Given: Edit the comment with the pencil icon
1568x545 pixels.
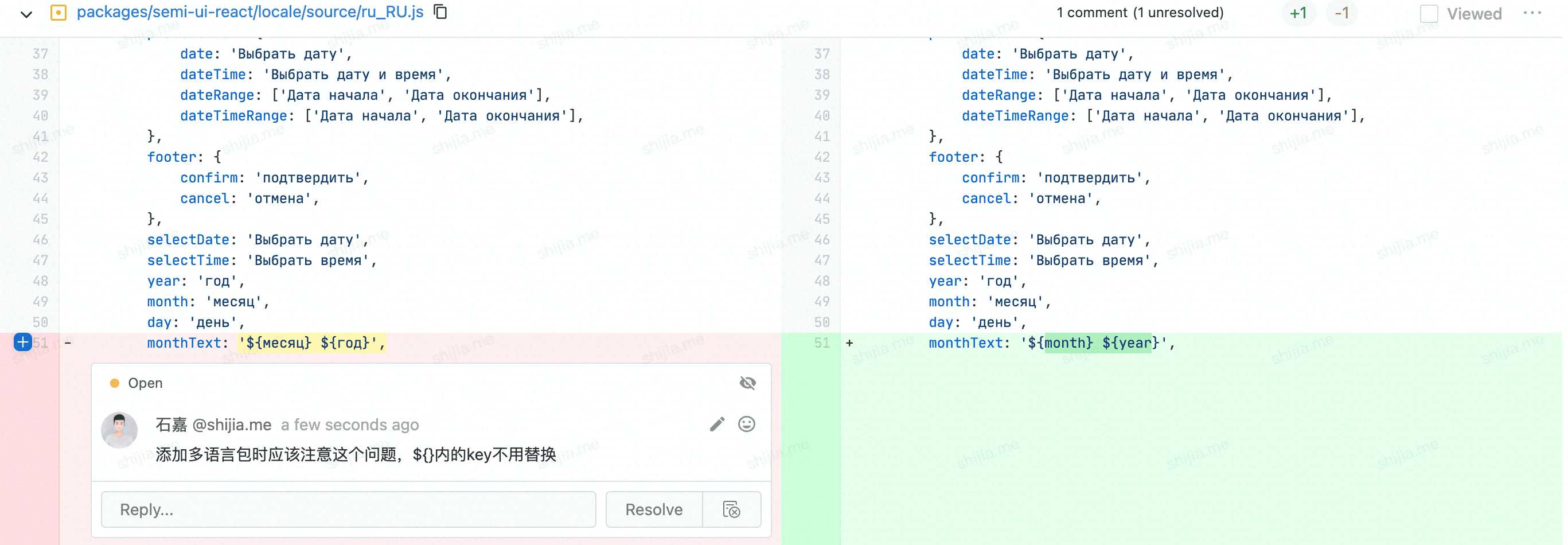Looking at the screenshot, I should click(x=717, y=424).
